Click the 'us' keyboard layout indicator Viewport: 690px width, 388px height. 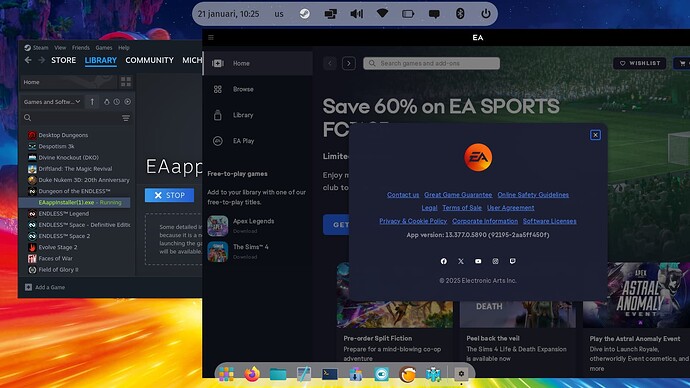(279, 14)
